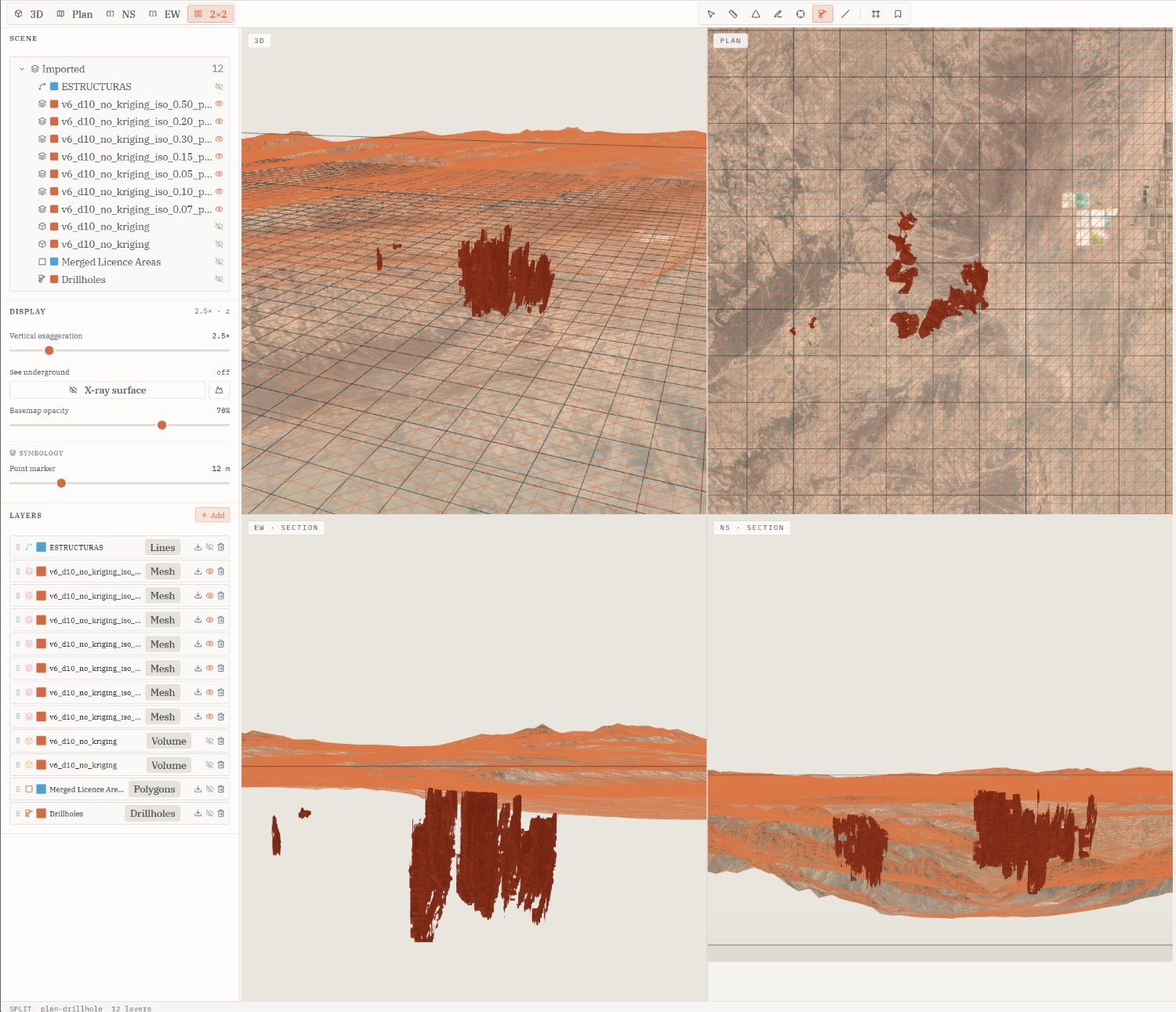Open the EW section view tab

pos(165,14)
